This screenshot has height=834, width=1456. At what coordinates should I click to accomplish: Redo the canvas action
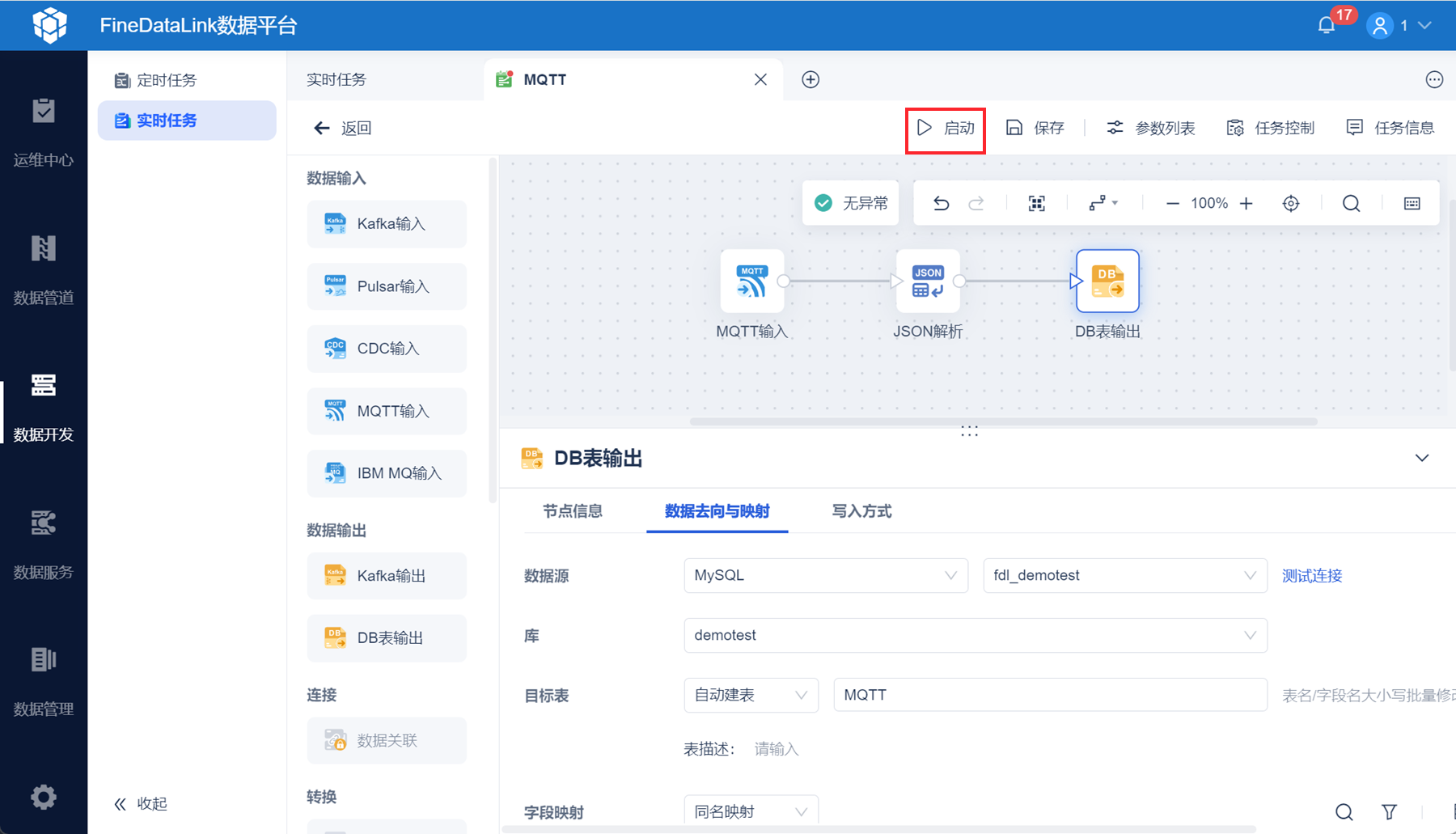pyautogui.click(x=976, y=203)
